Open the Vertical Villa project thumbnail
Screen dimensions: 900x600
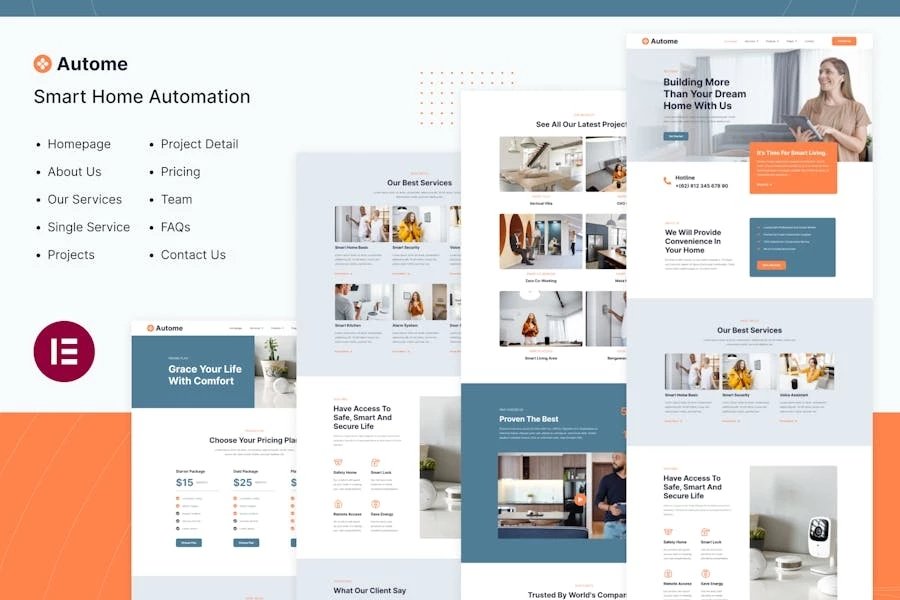point(540,165)
